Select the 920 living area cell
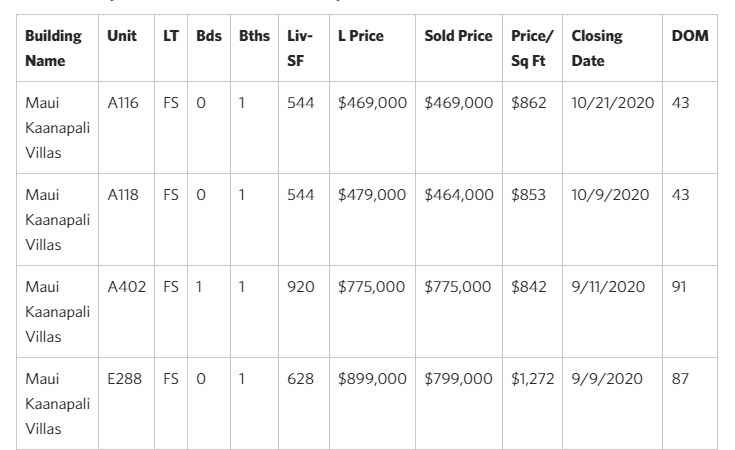The image size is (735, 450). 300,287
